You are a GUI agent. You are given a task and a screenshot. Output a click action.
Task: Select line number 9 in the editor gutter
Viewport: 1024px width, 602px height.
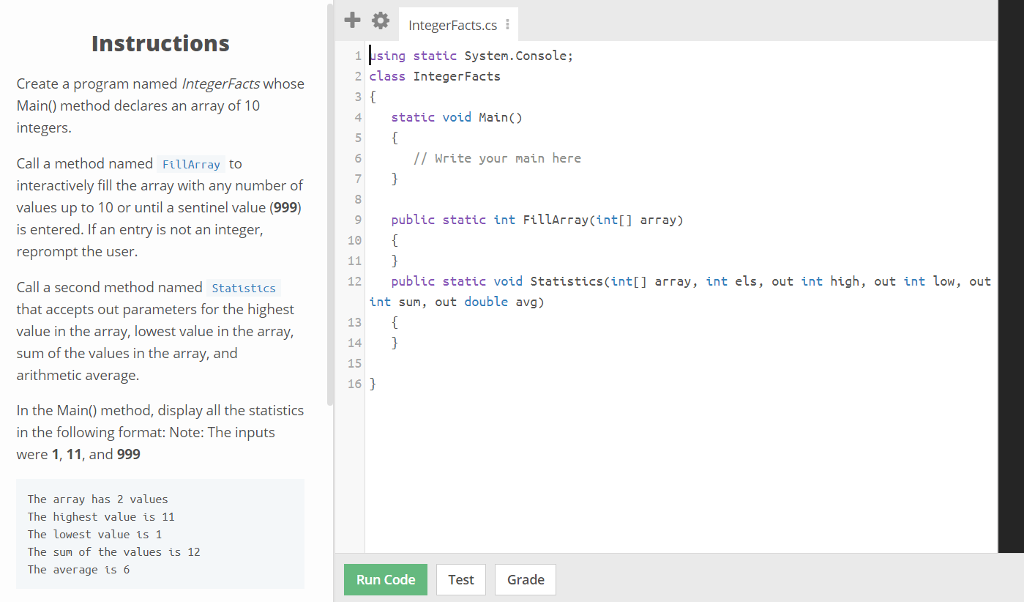[356, 219]
